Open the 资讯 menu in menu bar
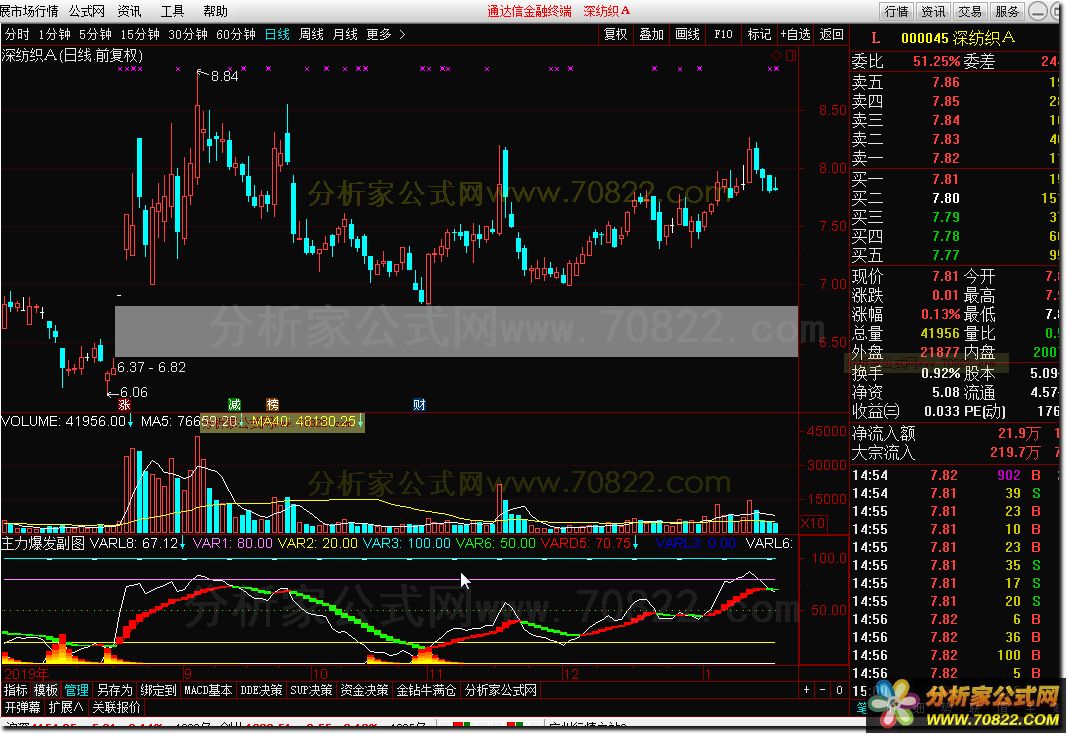This screenshot has height=735, width=1068. click(x=129, y=11)
